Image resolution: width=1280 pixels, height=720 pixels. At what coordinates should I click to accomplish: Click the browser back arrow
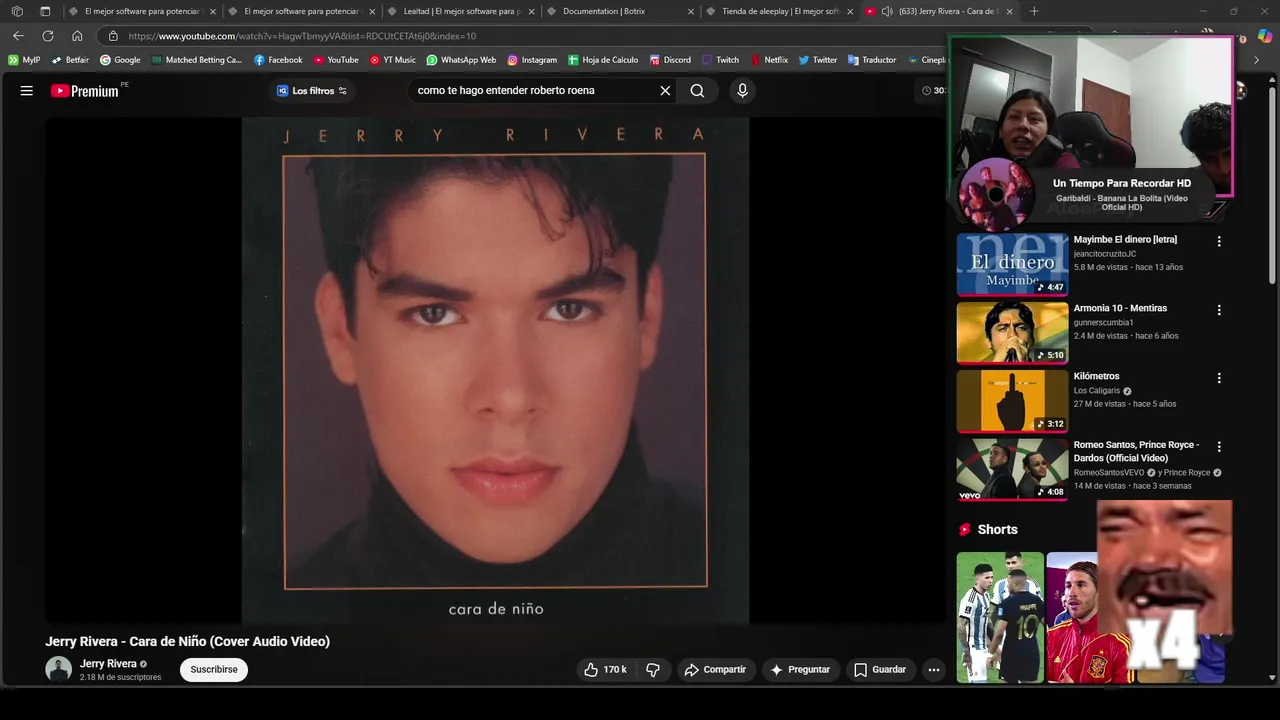coord(18,36)
